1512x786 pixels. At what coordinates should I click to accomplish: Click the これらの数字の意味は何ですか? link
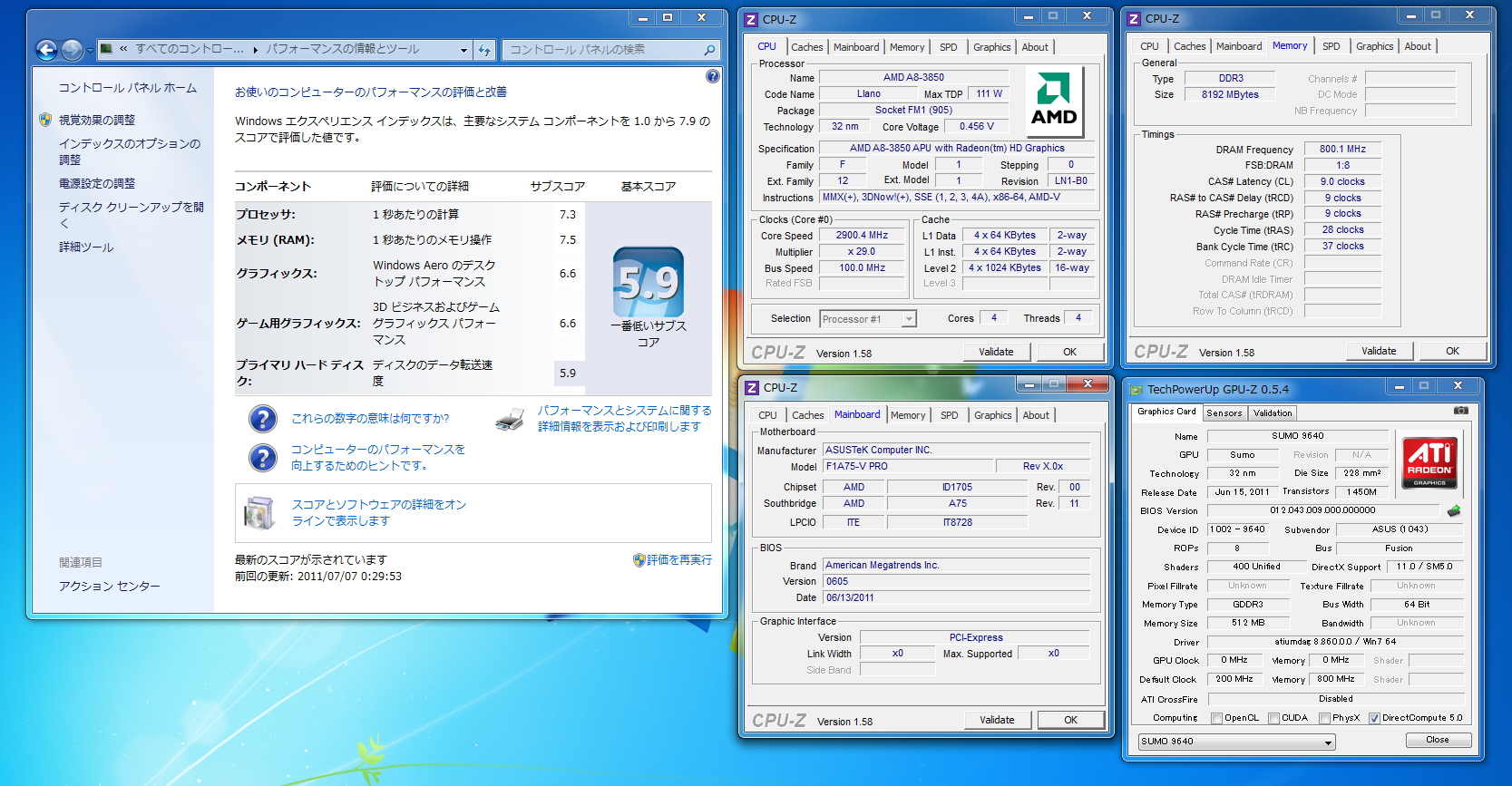370,419
